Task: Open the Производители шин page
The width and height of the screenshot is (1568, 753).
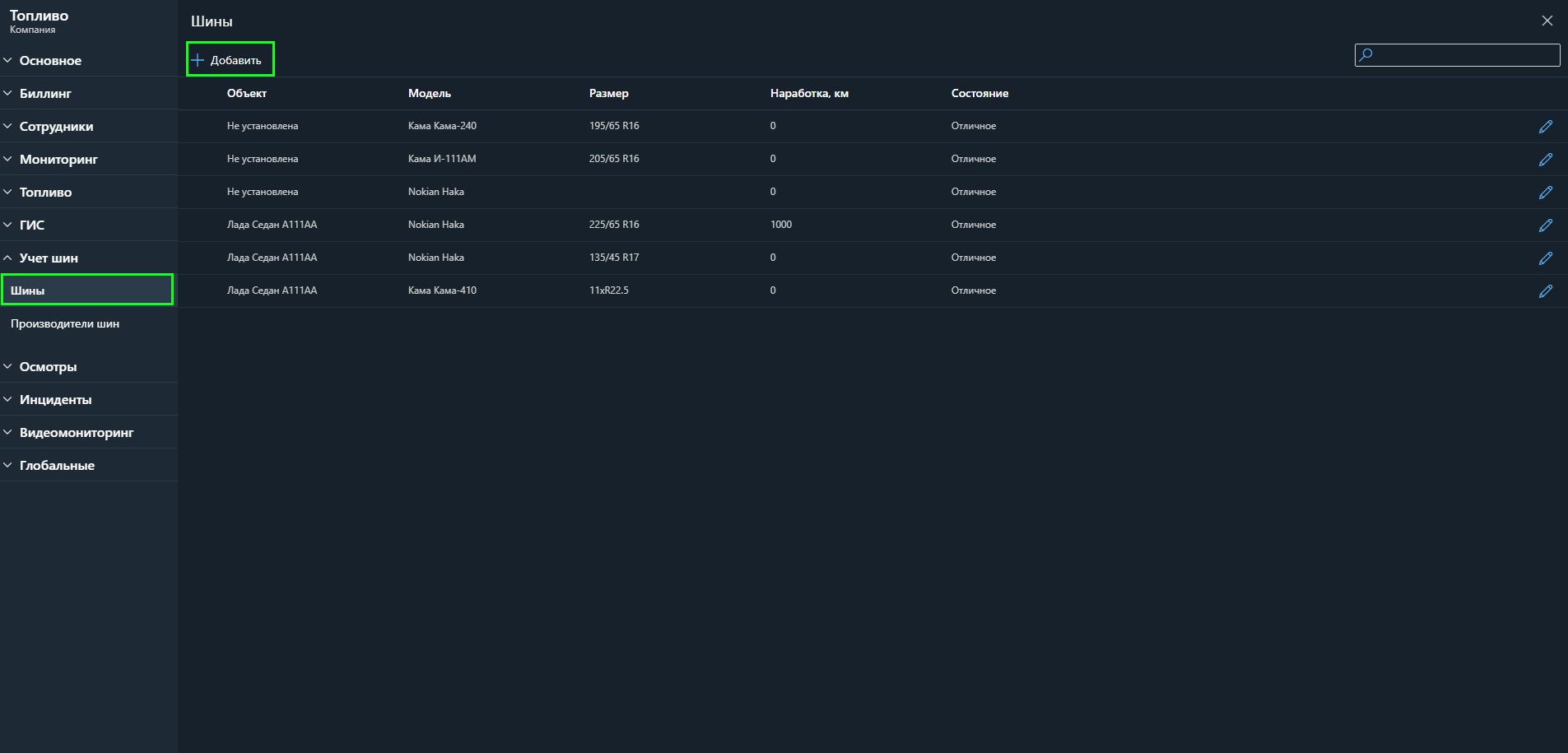Action: click(x=65, y=324)
